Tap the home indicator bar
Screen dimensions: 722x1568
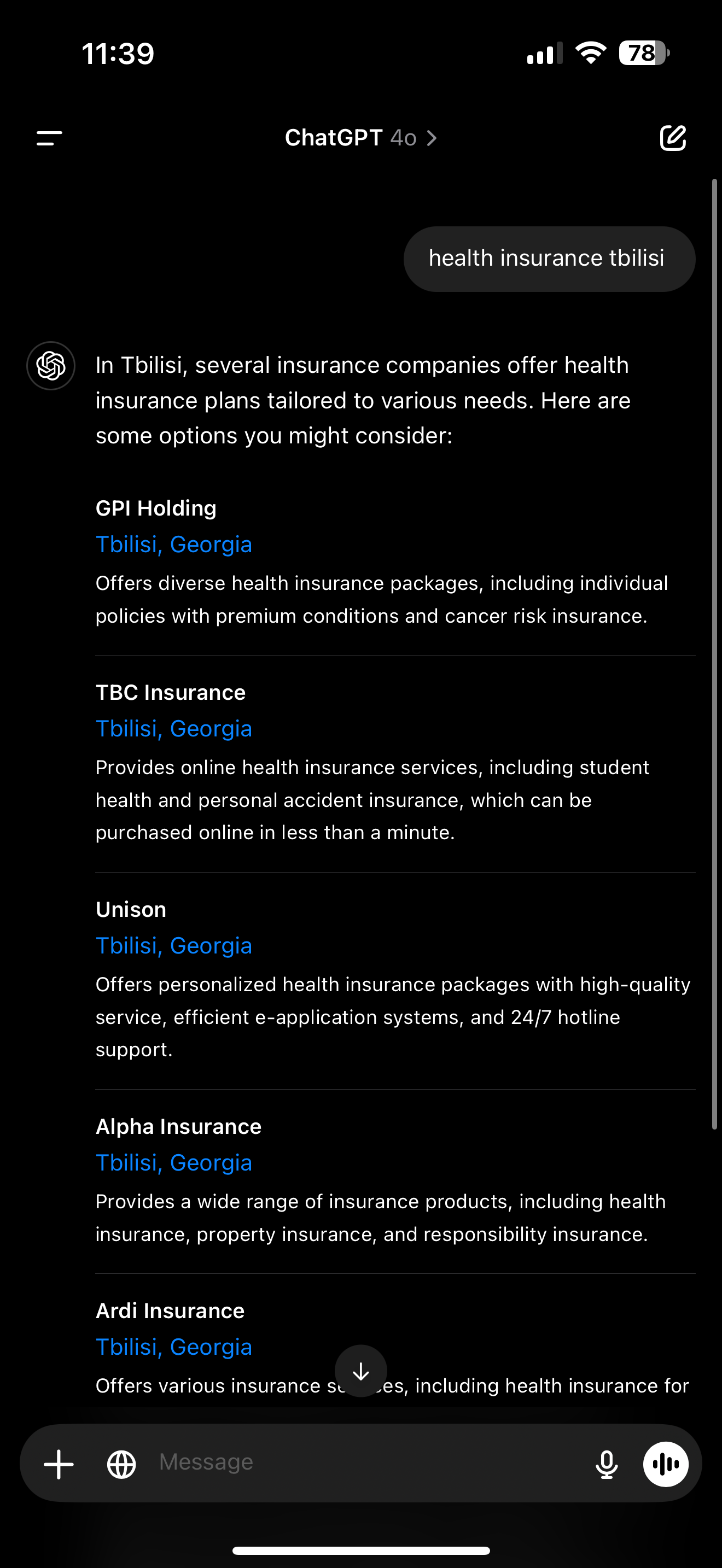pos(361,1551)
